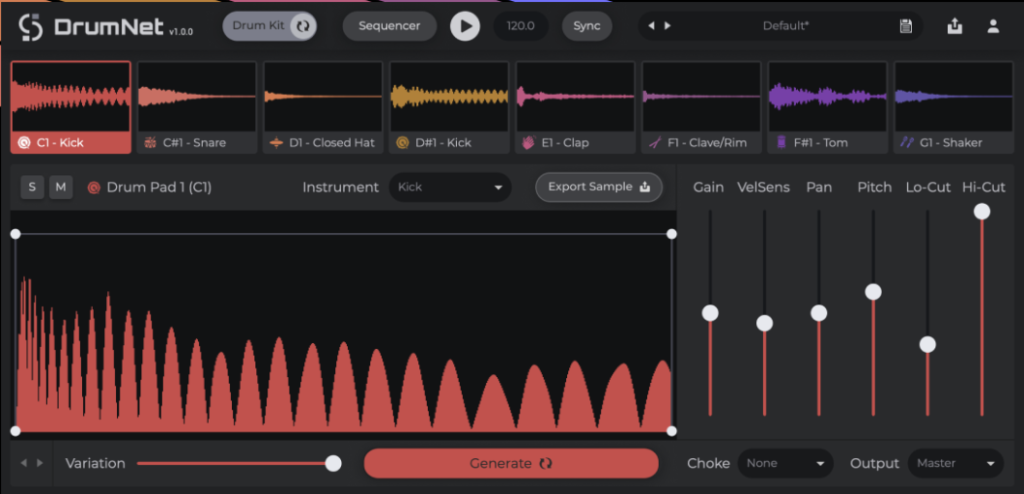
Task: Select the C#1 - Snare pad
Action: pyautogui.click(x=197, y=108)
